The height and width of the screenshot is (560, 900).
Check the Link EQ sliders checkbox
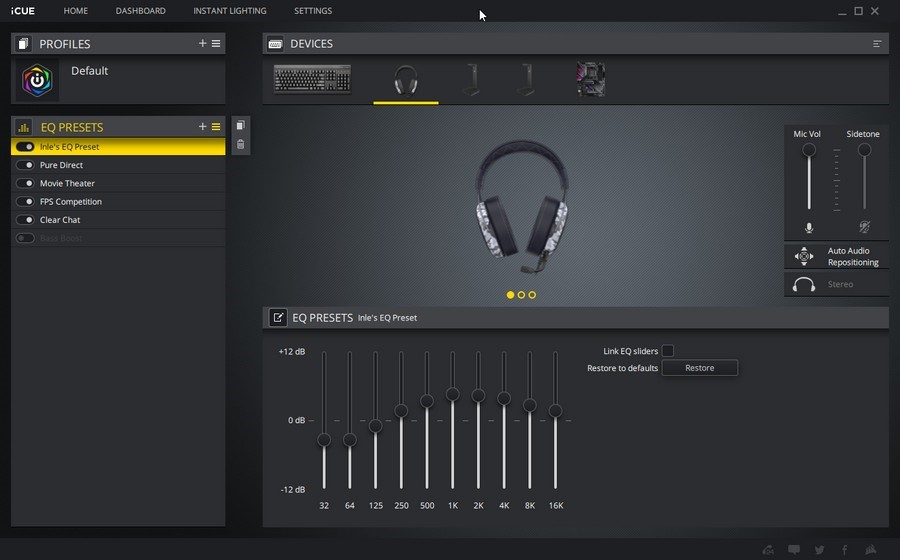click(668, 351)
